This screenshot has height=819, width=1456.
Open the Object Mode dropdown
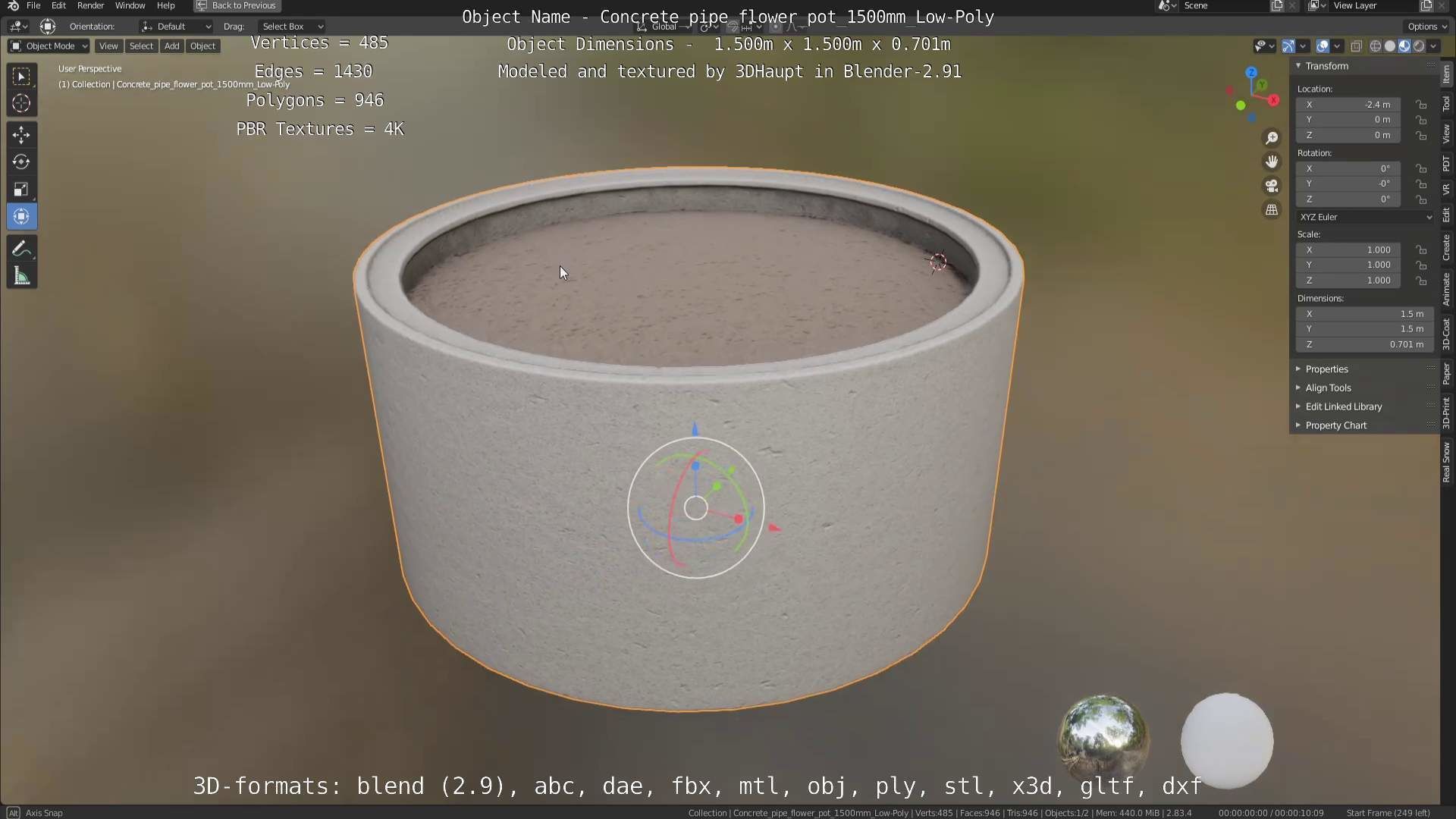49,46
